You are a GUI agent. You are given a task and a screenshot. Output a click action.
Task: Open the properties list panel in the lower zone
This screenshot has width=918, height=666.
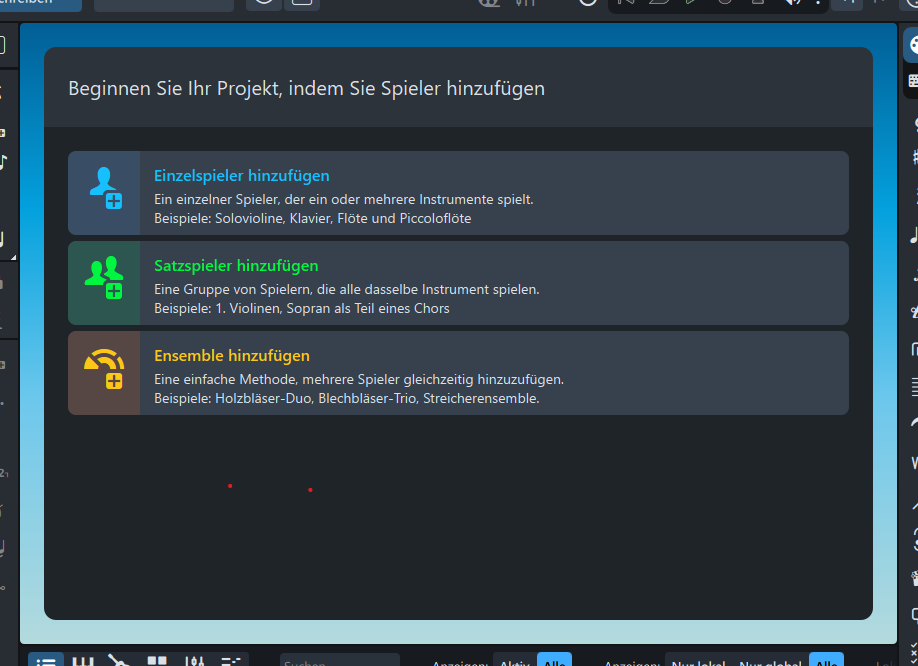click(46, 661)
